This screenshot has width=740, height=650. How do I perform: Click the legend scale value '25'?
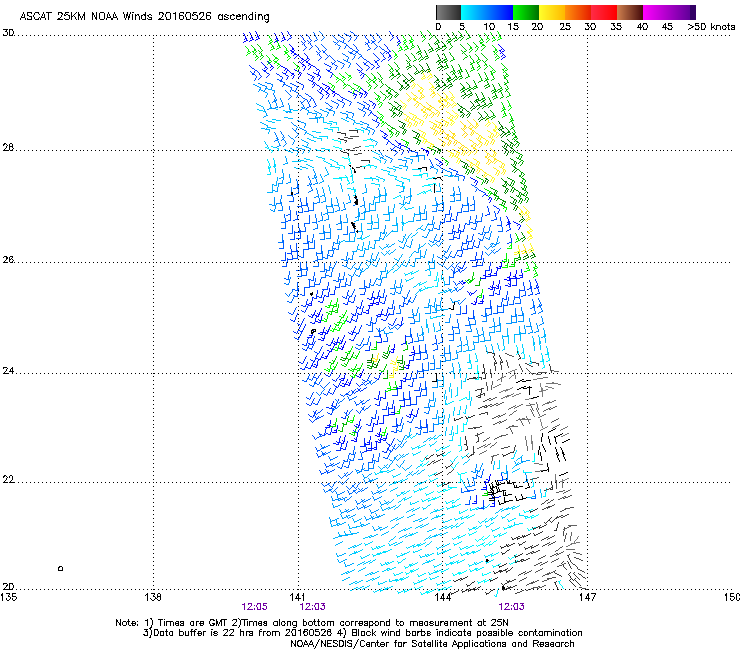tap(565, 27)
